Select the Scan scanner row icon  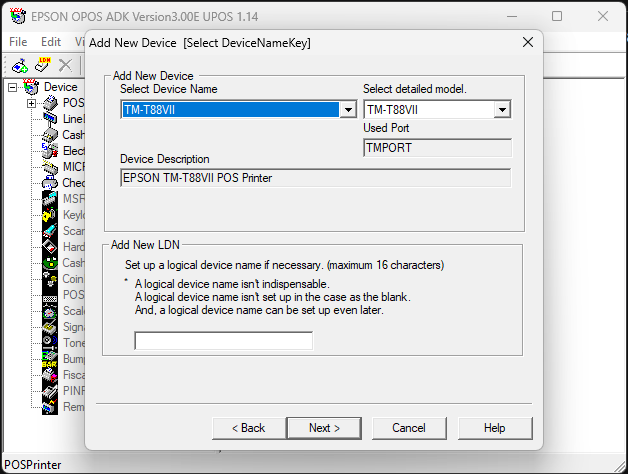50,231
